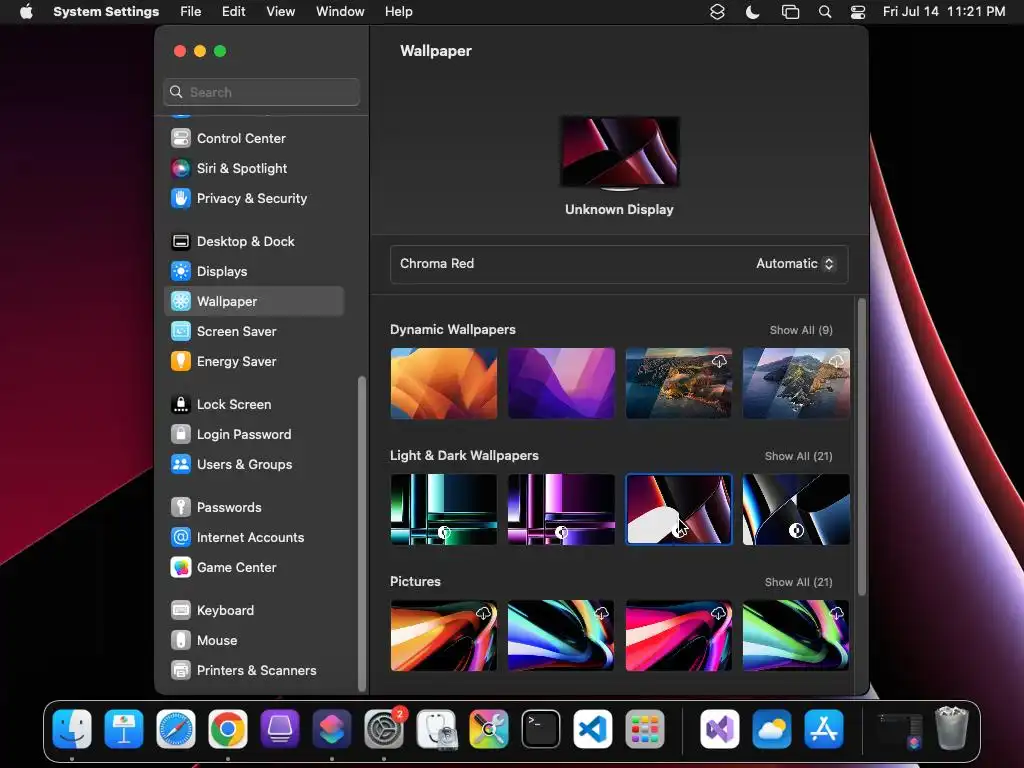Launch Keynote from the Dock
This screenshot has width=1024, height=768.
point(123,729)
